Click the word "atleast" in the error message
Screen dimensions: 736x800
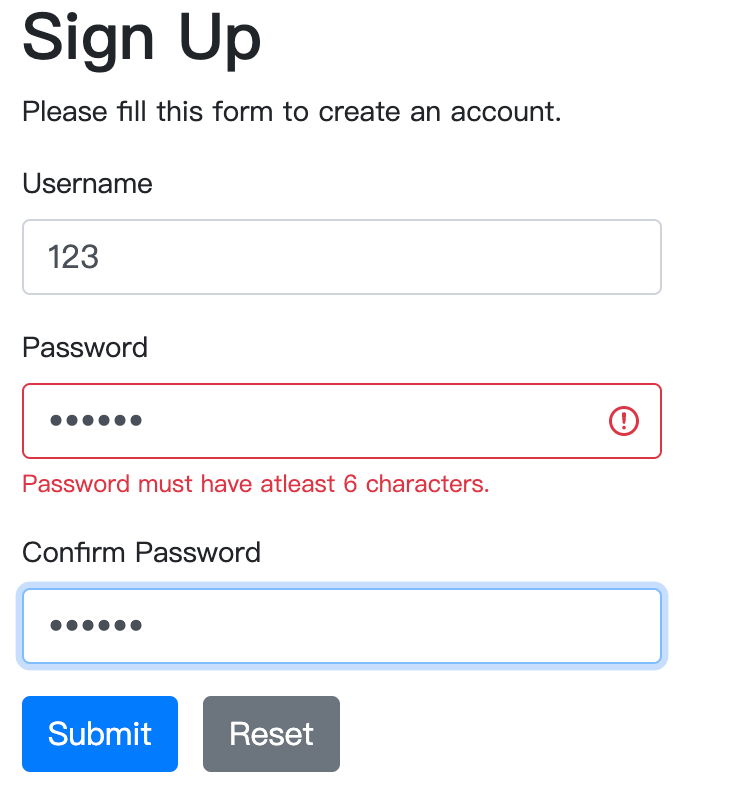[x=297, y=485]
